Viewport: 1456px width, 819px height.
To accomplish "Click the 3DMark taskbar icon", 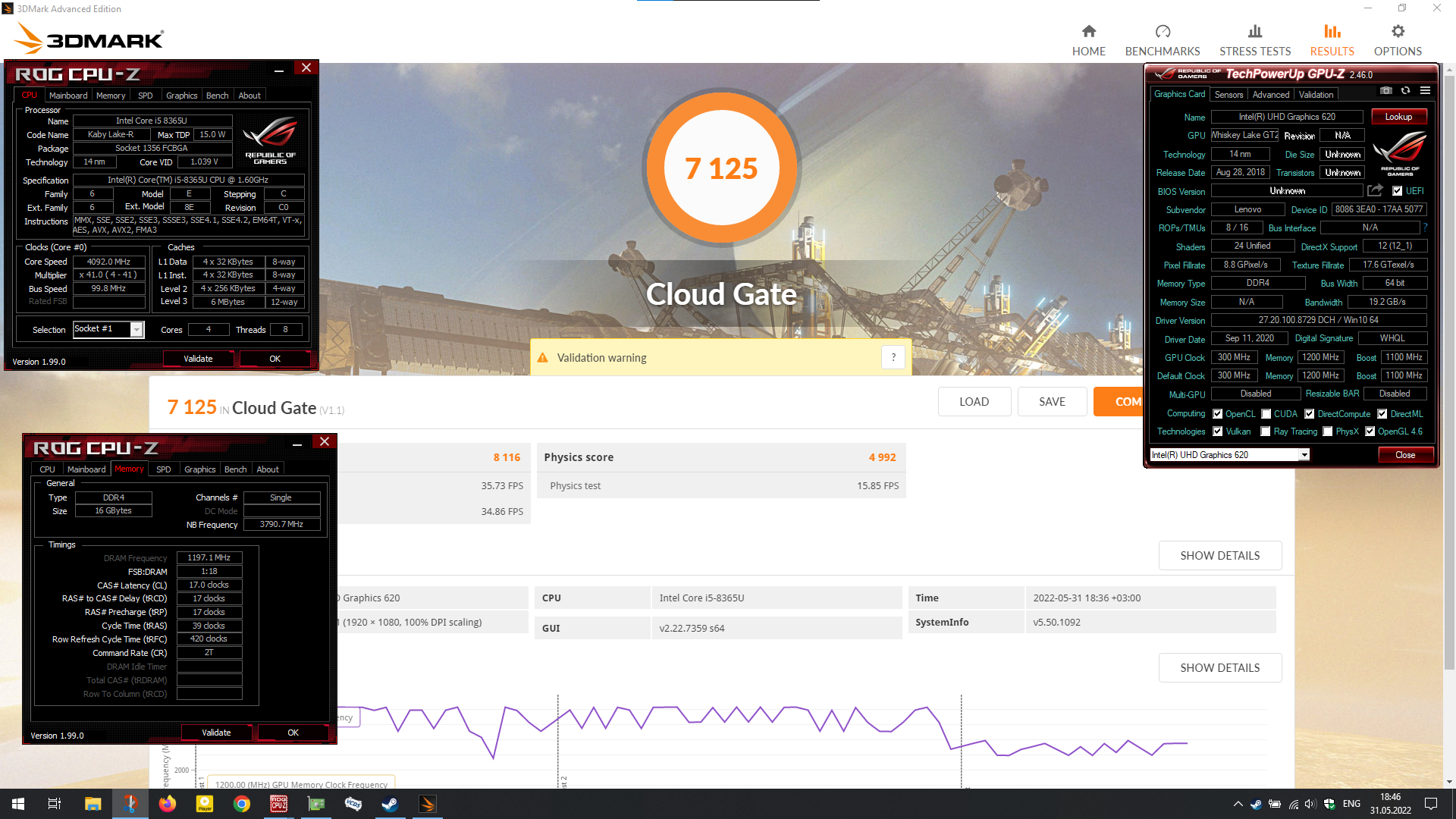I will click(428, 804).
